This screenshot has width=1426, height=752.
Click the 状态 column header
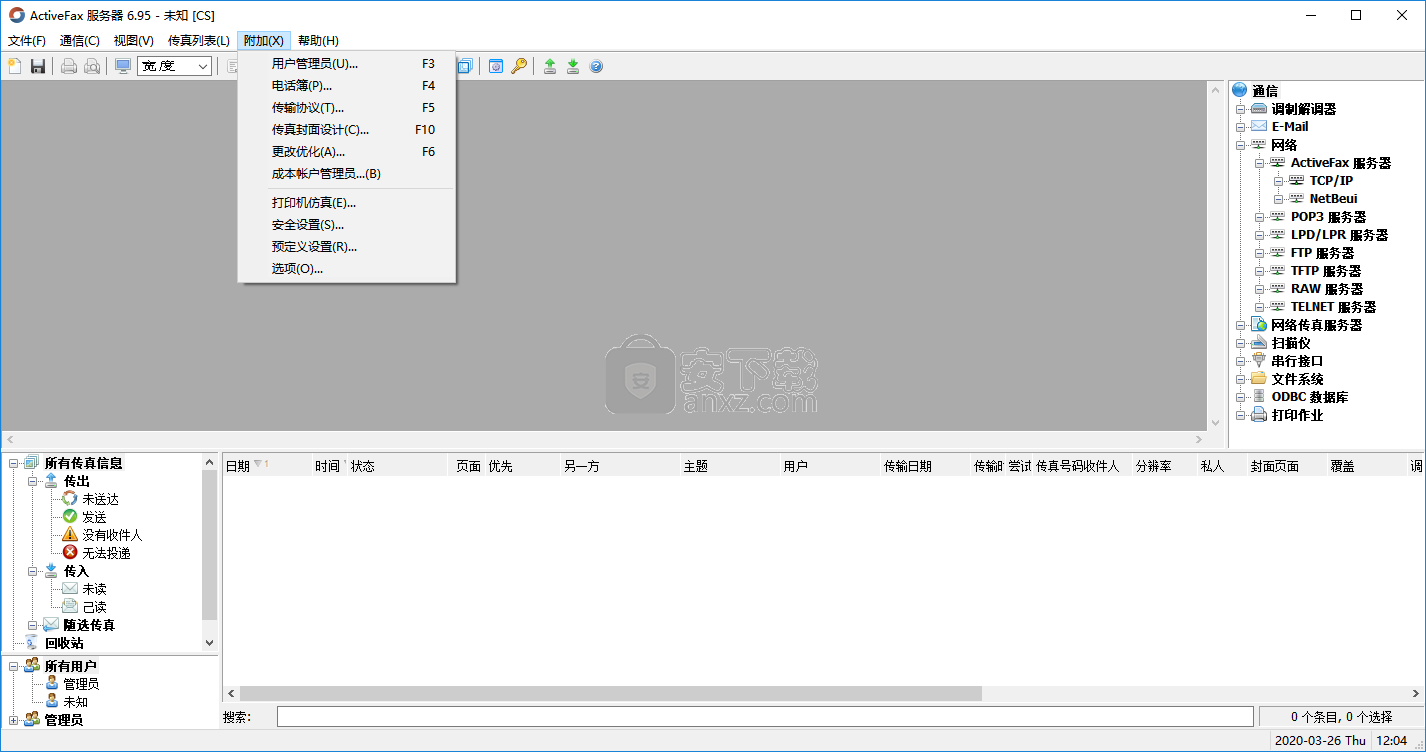[397, 466]
